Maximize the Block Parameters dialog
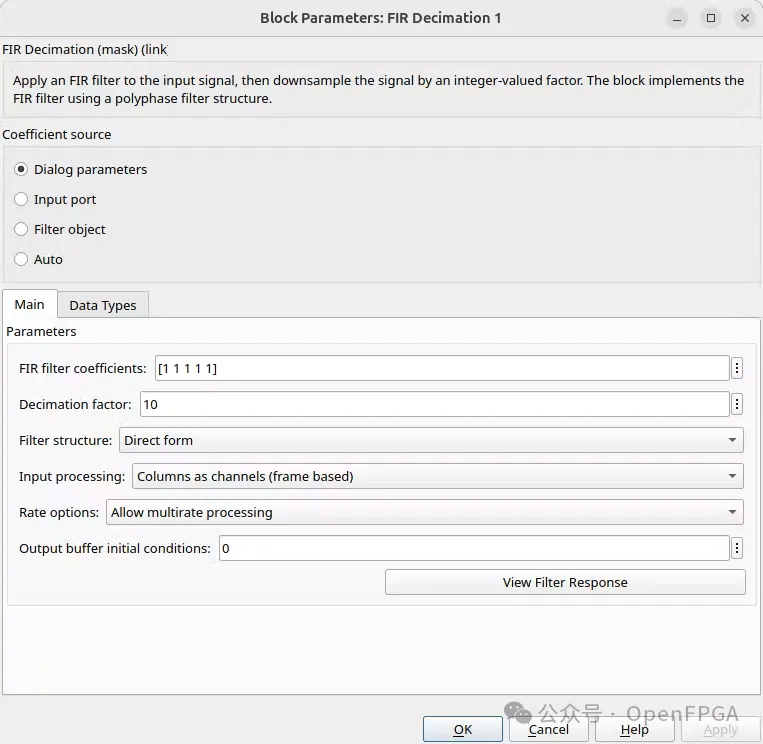The image size is (763, 744). click(711, 18)
